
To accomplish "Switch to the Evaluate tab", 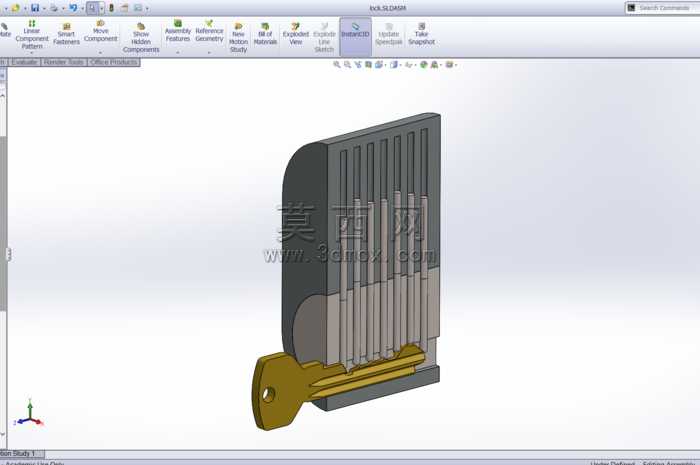I will point(24,62).
